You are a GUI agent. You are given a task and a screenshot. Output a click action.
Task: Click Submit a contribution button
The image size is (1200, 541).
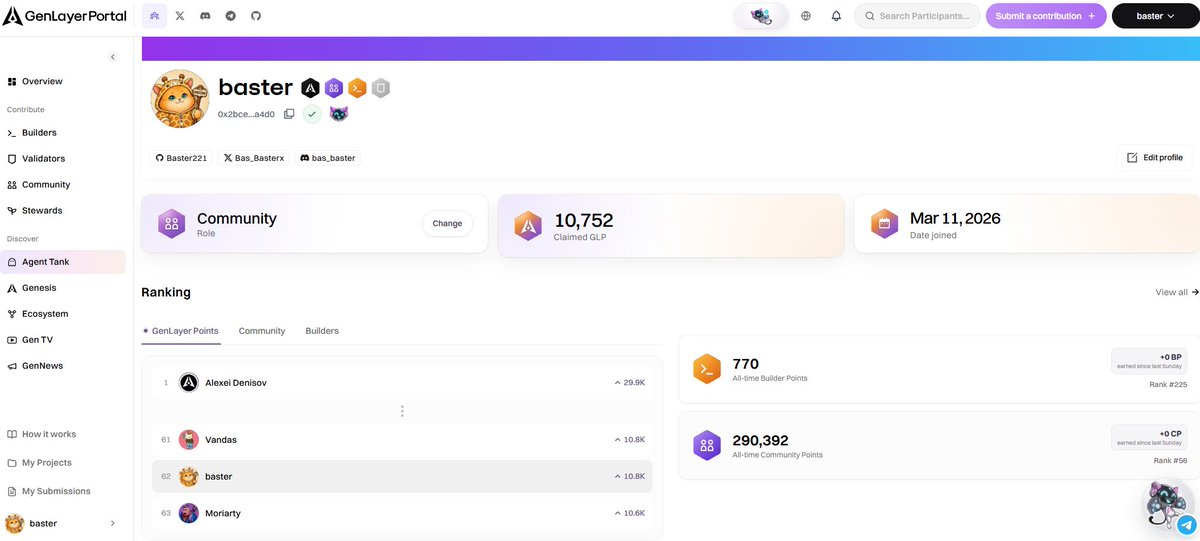tap(1046, 16)
